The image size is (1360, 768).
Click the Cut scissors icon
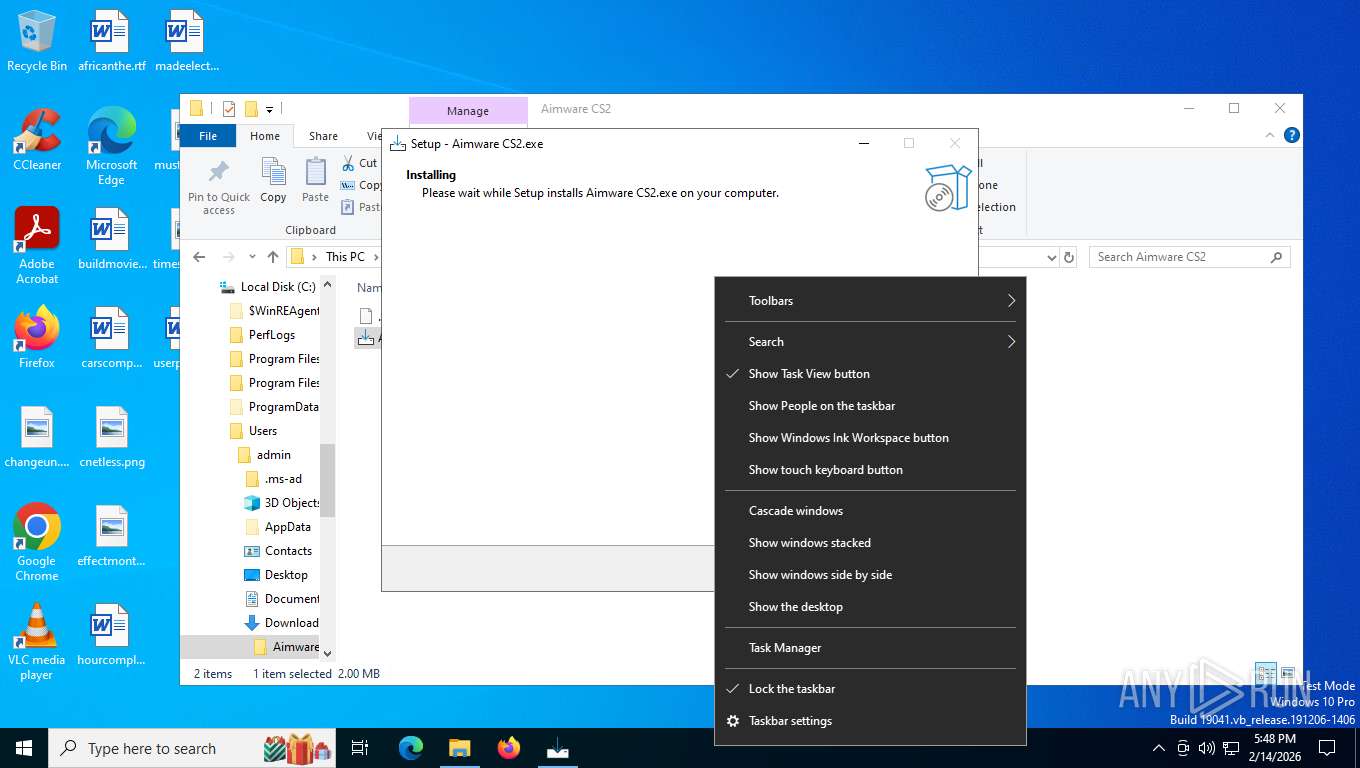point(348,163)
